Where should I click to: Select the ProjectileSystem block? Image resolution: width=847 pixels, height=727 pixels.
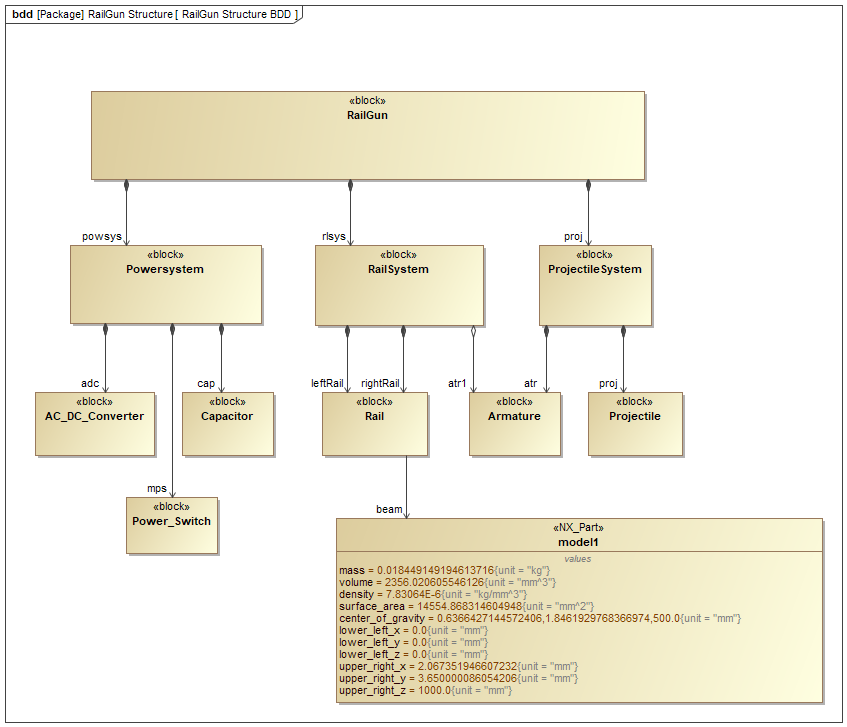tap(595, 286)
